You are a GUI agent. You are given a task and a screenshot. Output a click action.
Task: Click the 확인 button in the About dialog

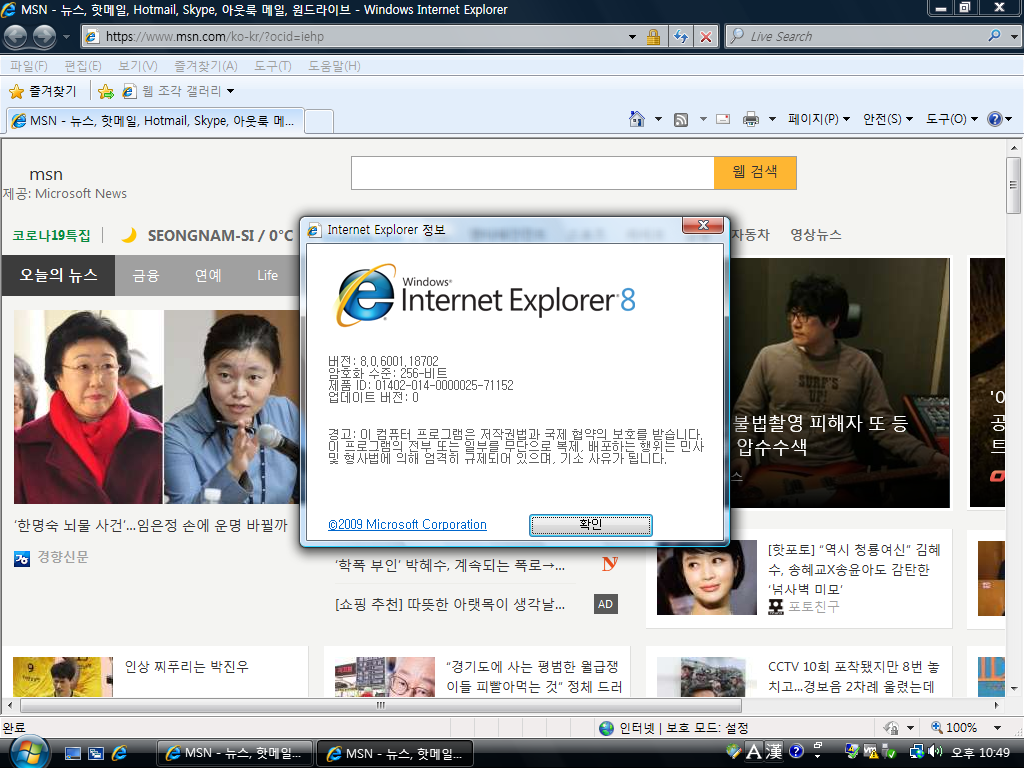(590, 524)
